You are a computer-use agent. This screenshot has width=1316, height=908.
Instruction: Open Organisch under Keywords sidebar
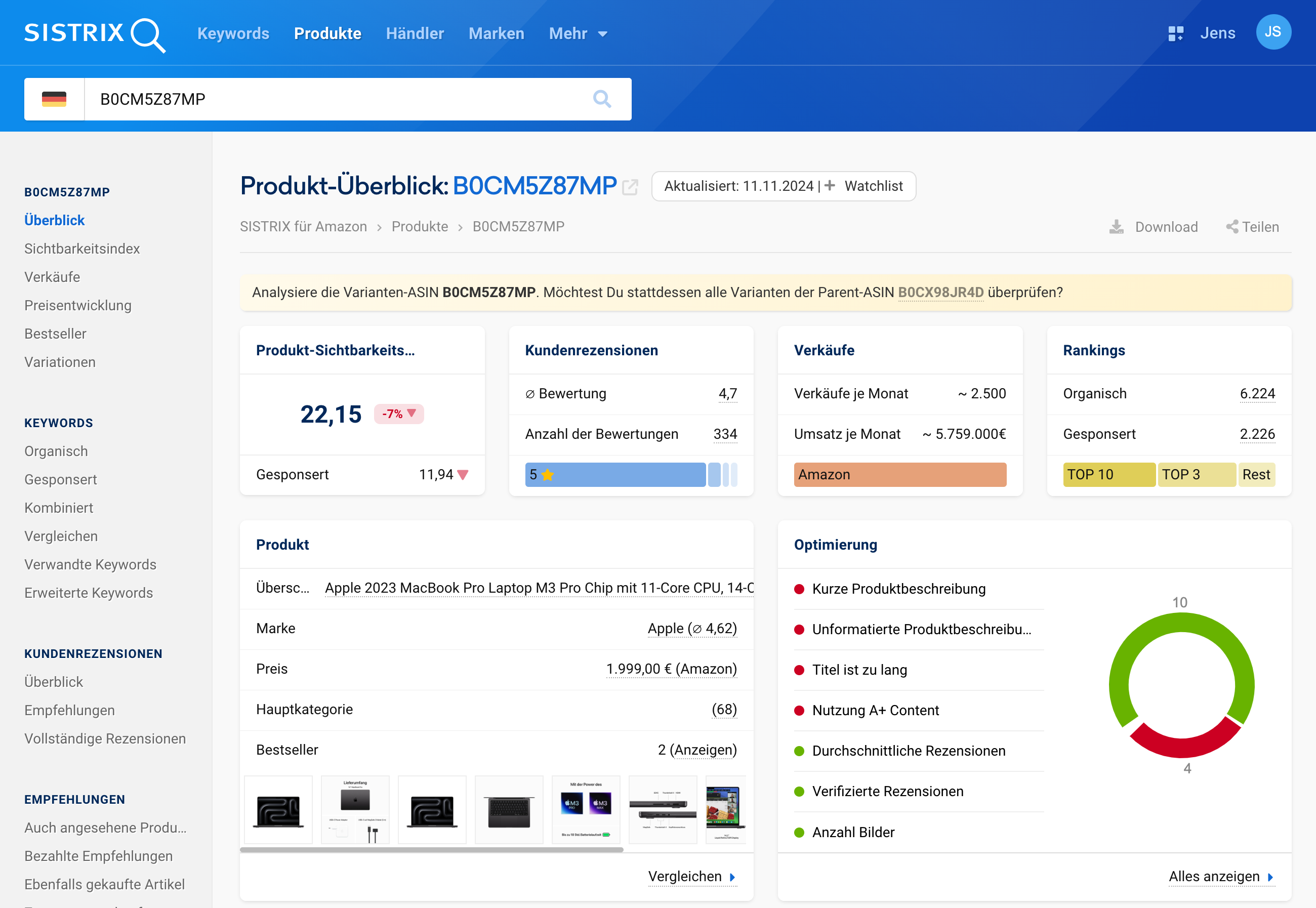(x=56, y=451)
